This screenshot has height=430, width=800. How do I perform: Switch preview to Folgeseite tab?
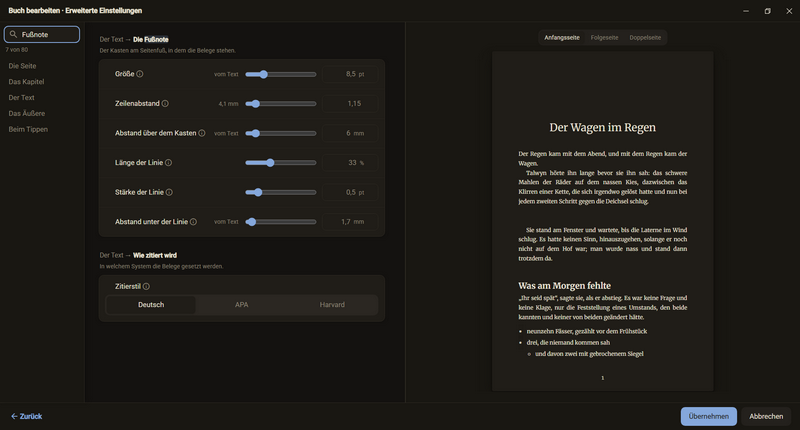[605, 38]
